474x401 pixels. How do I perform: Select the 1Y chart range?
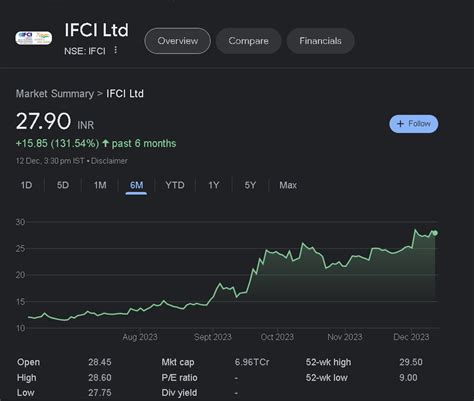[213, 185]
